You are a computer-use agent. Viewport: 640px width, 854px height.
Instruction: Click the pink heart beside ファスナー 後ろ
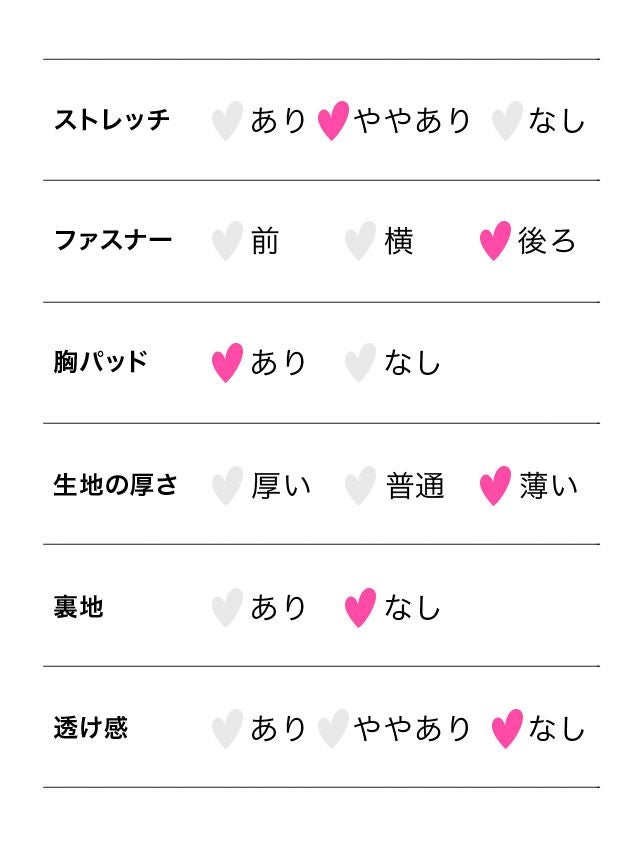[495, 241]
